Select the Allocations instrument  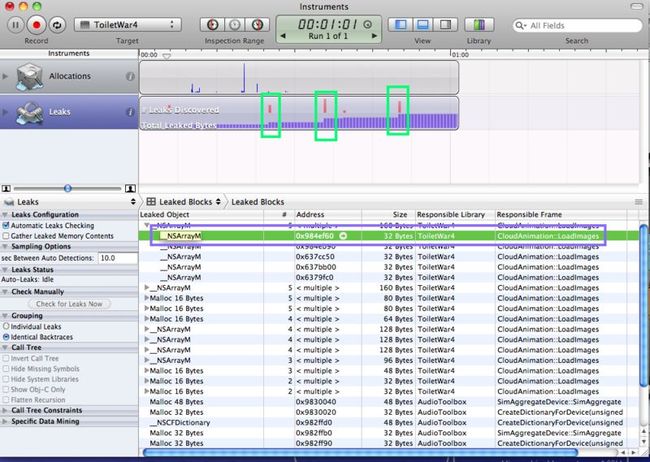(x=69, y=76)
